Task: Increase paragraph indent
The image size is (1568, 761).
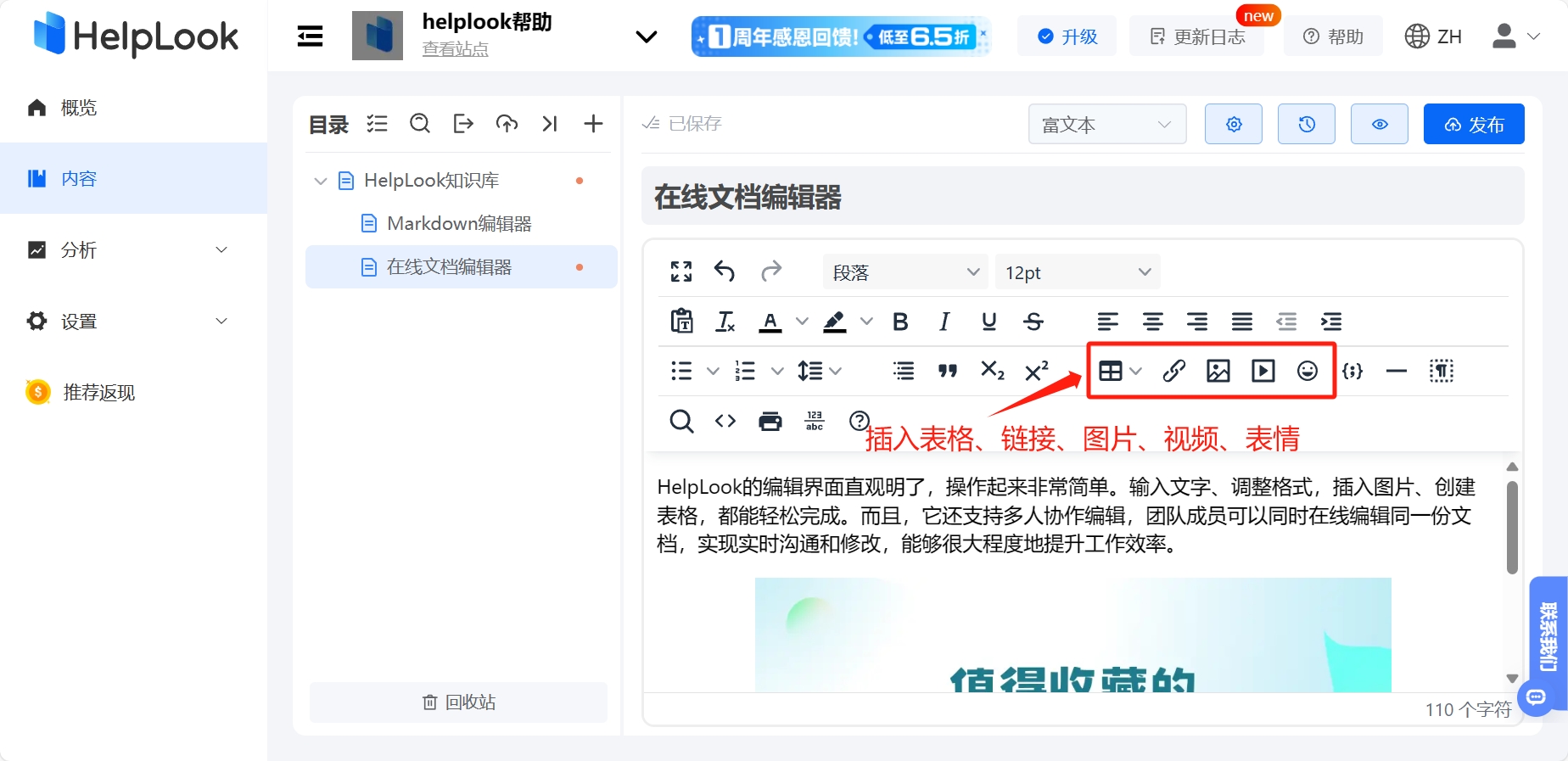Action: [1331, 322]
